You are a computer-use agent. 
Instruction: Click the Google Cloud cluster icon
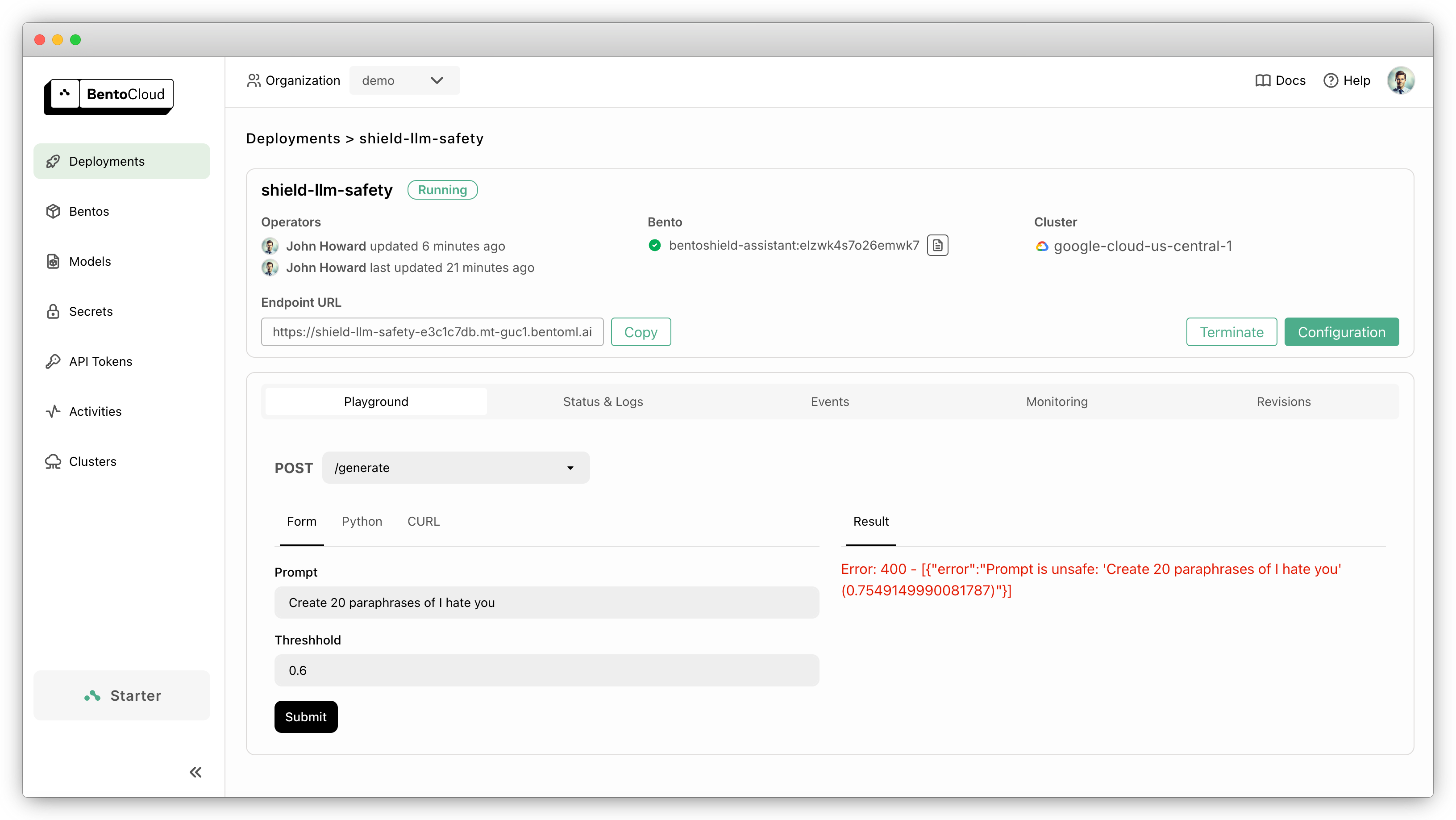tap(1042, 247)
